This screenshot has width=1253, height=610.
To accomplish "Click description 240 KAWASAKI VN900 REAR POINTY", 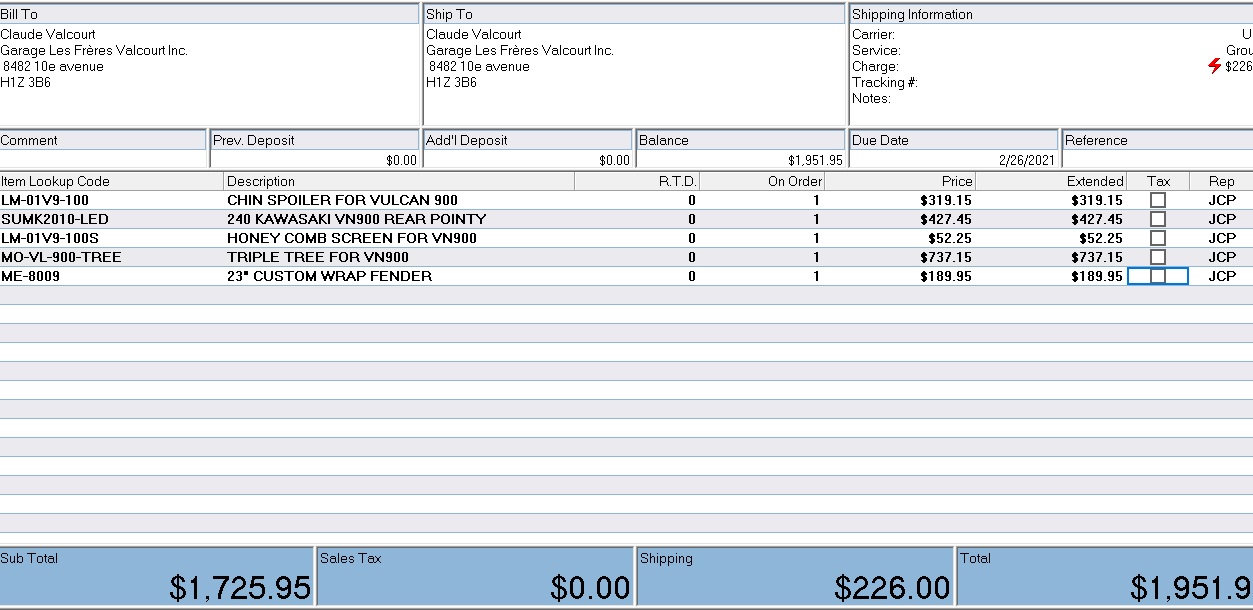I will [x=357, y=219].
